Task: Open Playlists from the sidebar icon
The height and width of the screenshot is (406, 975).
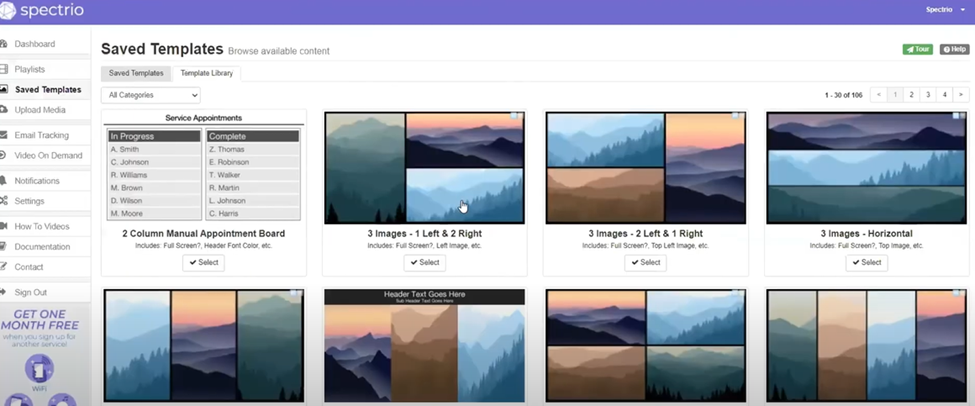Action: click(x=4, y=69)
